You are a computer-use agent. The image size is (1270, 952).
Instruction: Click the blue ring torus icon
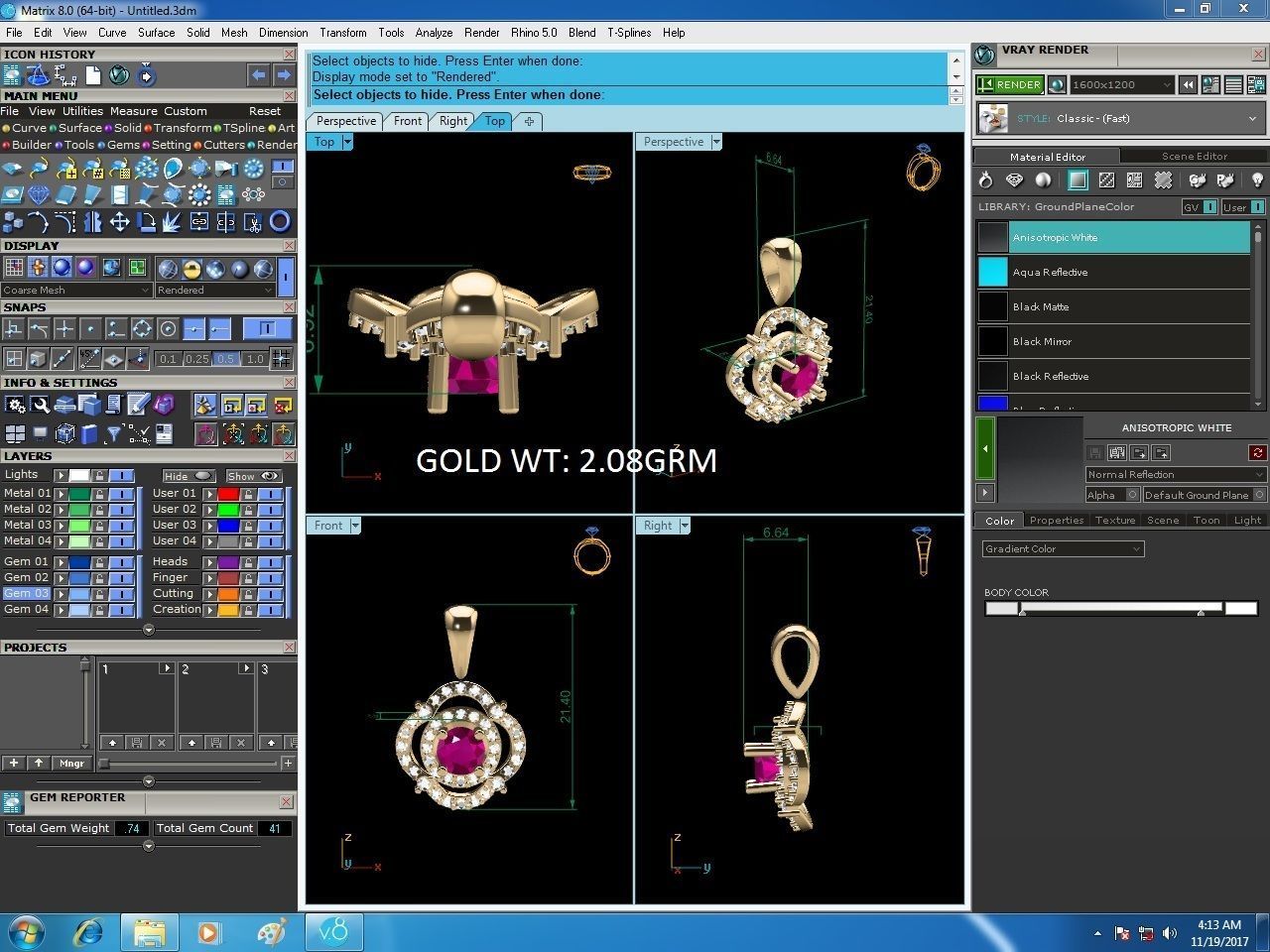[x=280, y=221]
